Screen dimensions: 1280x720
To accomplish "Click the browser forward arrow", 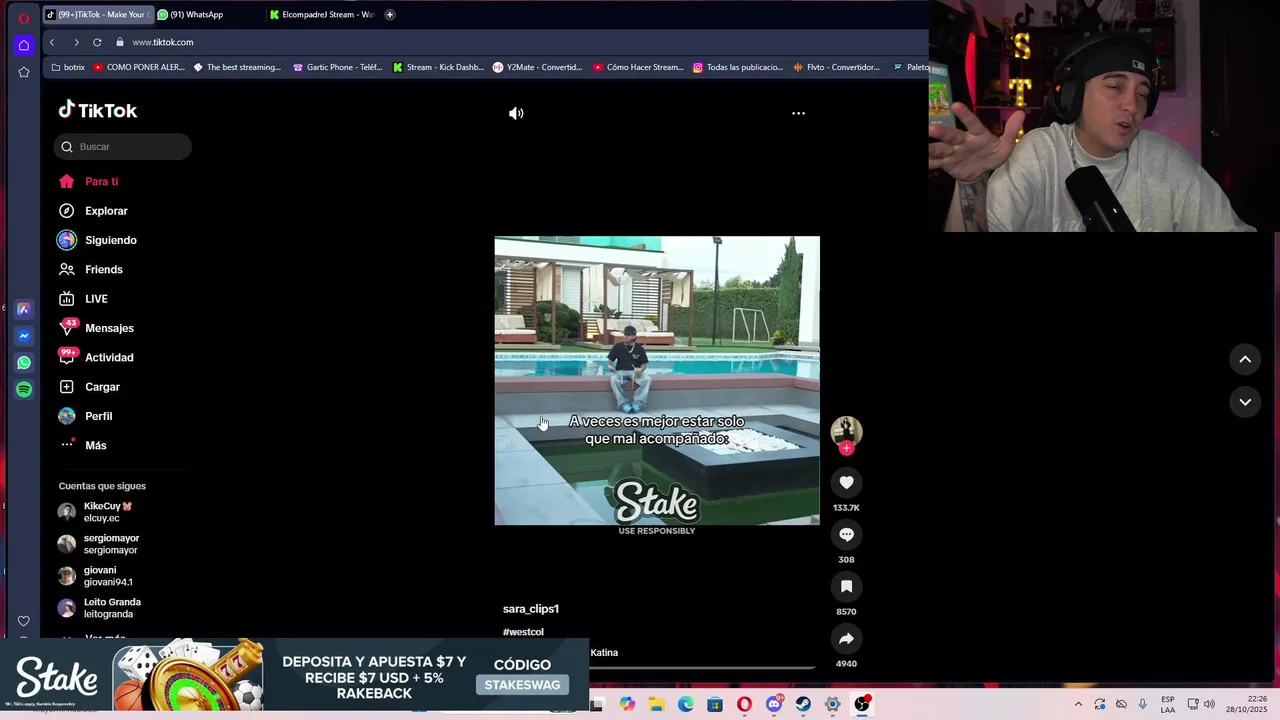I will pos(76,42).
